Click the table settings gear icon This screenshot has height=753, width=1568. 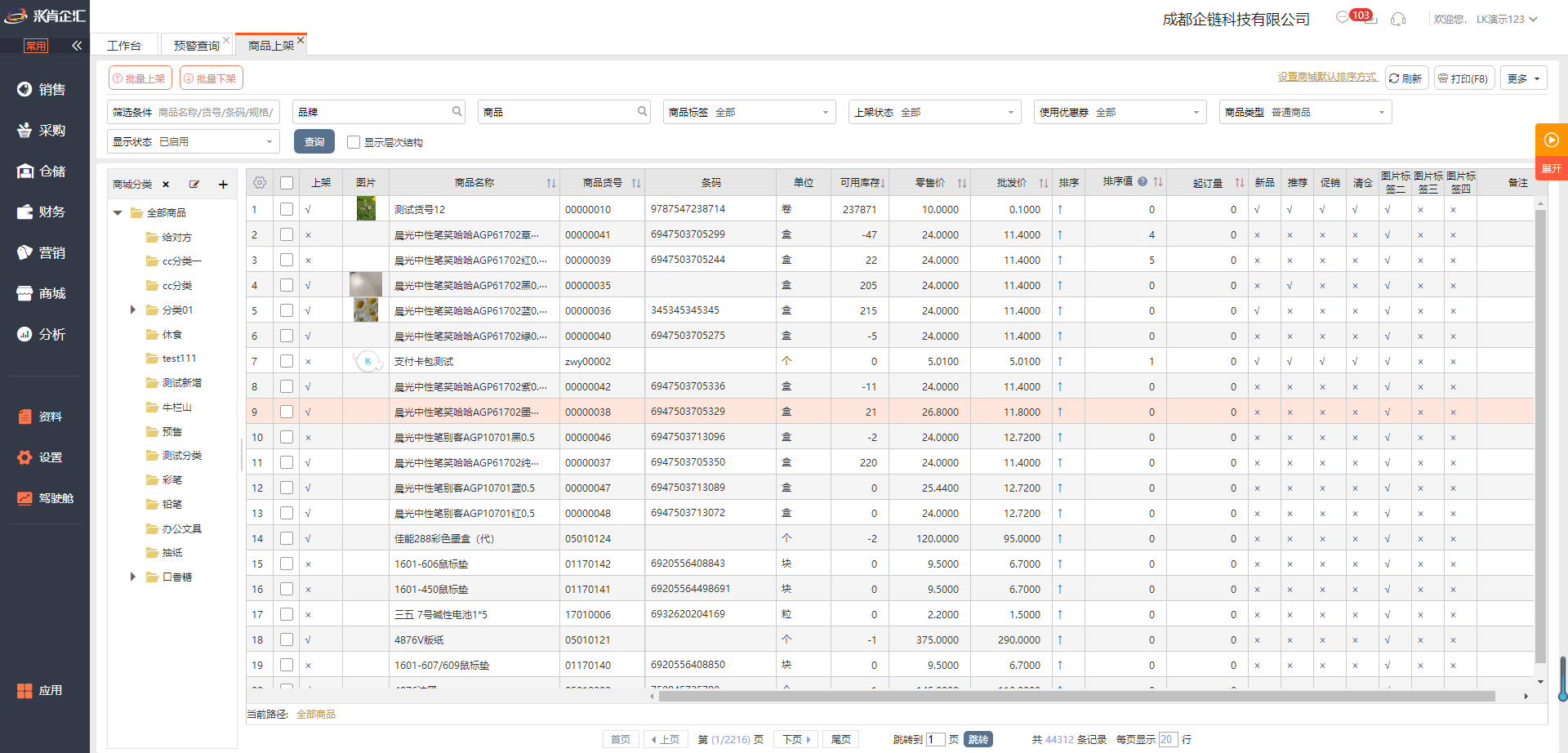pyautogui.click(x=260, y=183)
